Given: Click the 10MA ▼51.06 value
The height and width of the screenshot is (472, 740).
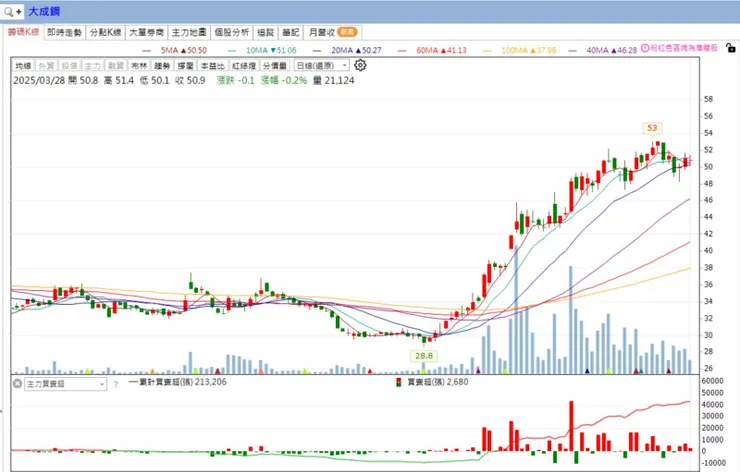Looking at the screenshot, I should coord(271,51).
